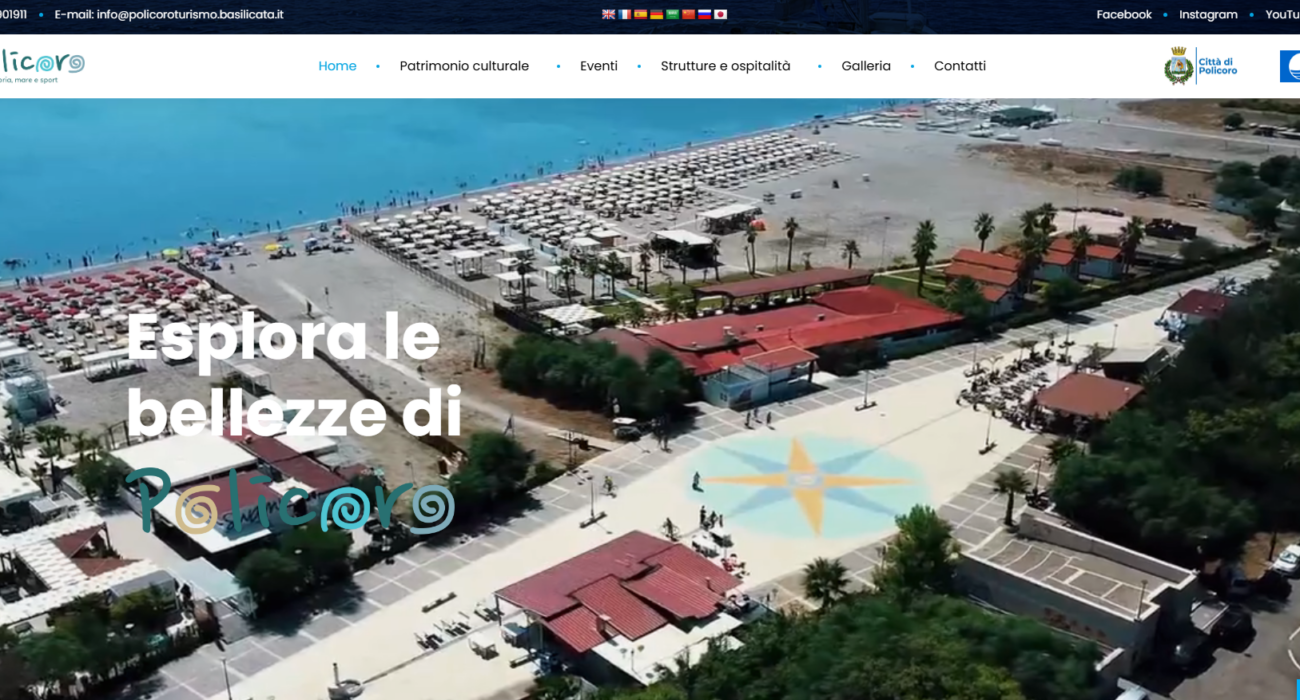Open the Patrimonio culturale menu
Image resolution: width=1300 pixels, height=700 pixels.
464,66
